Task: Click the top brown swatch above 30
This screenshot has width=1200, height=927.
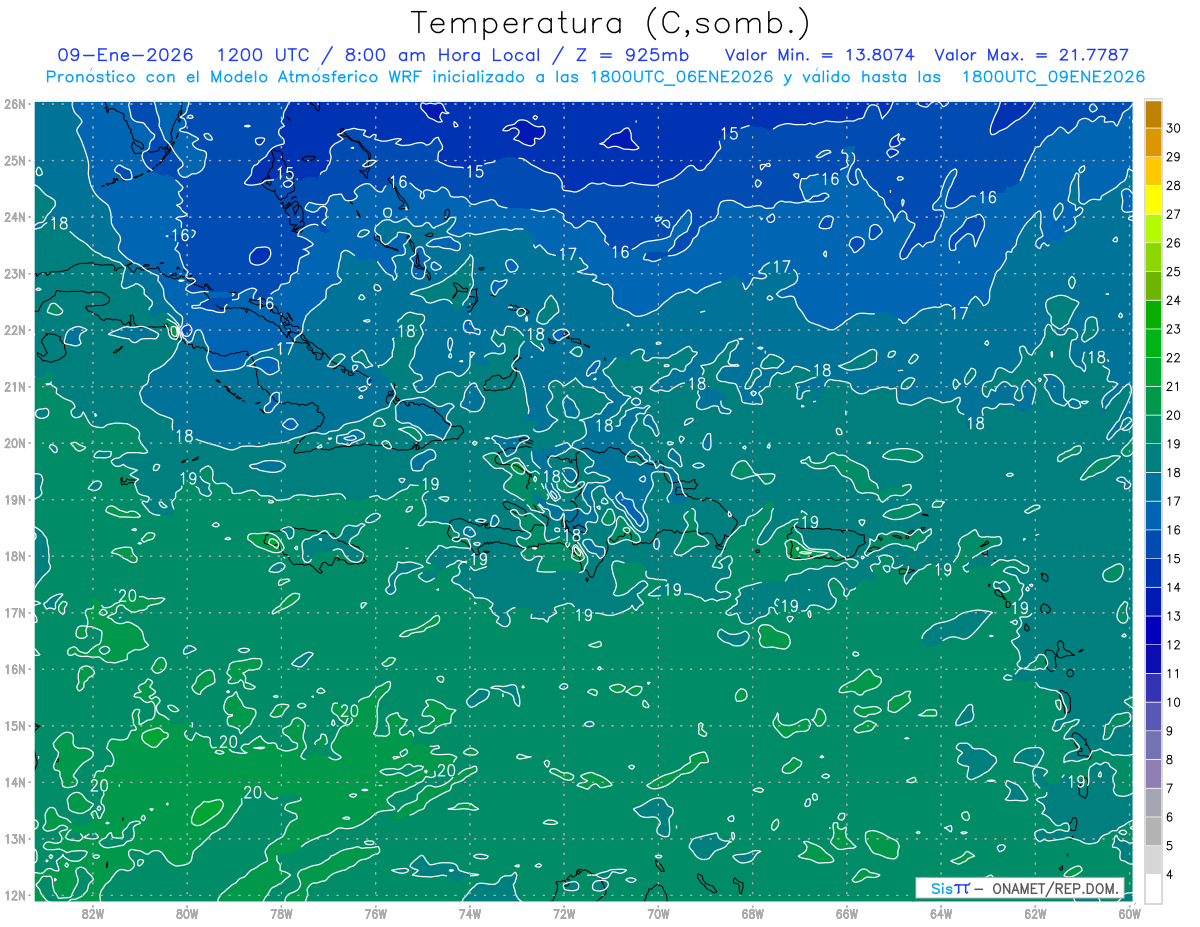Action: point(1153,114)
